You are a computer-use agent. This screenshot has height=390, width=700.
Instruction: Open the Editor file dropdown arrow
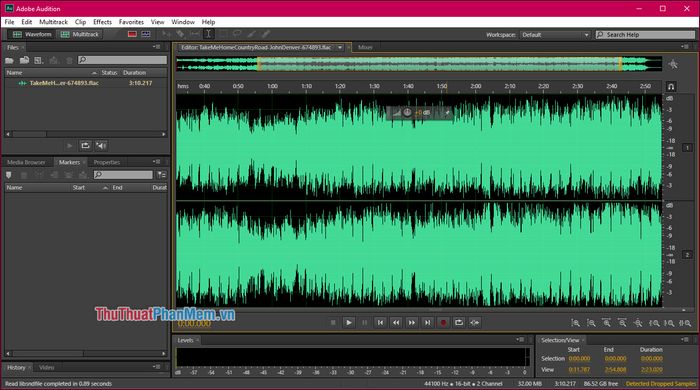tap(340, 47)
